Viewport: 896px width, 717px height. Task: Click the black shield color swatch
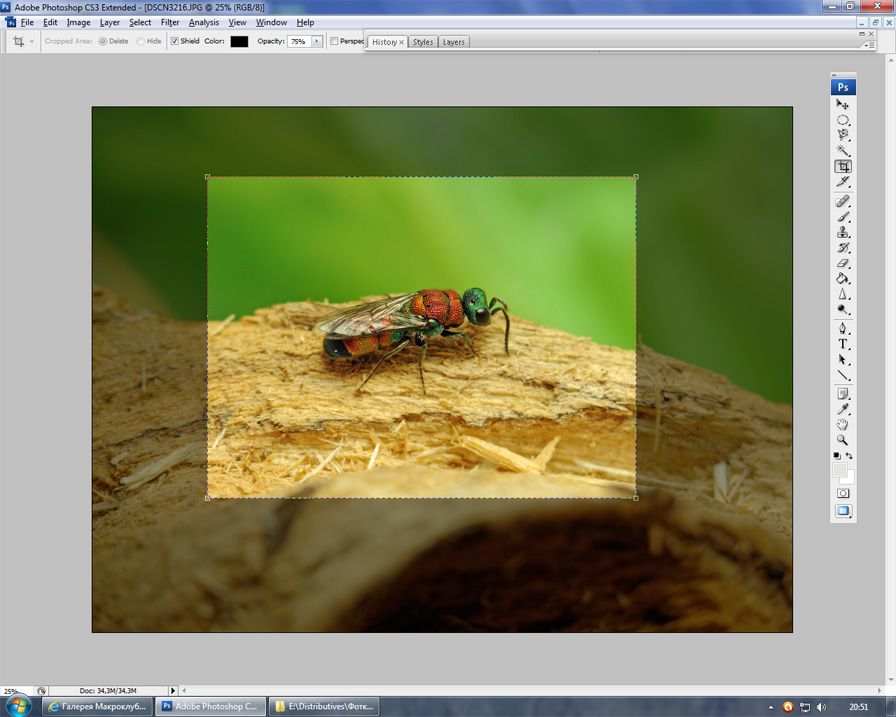point(239,42)
